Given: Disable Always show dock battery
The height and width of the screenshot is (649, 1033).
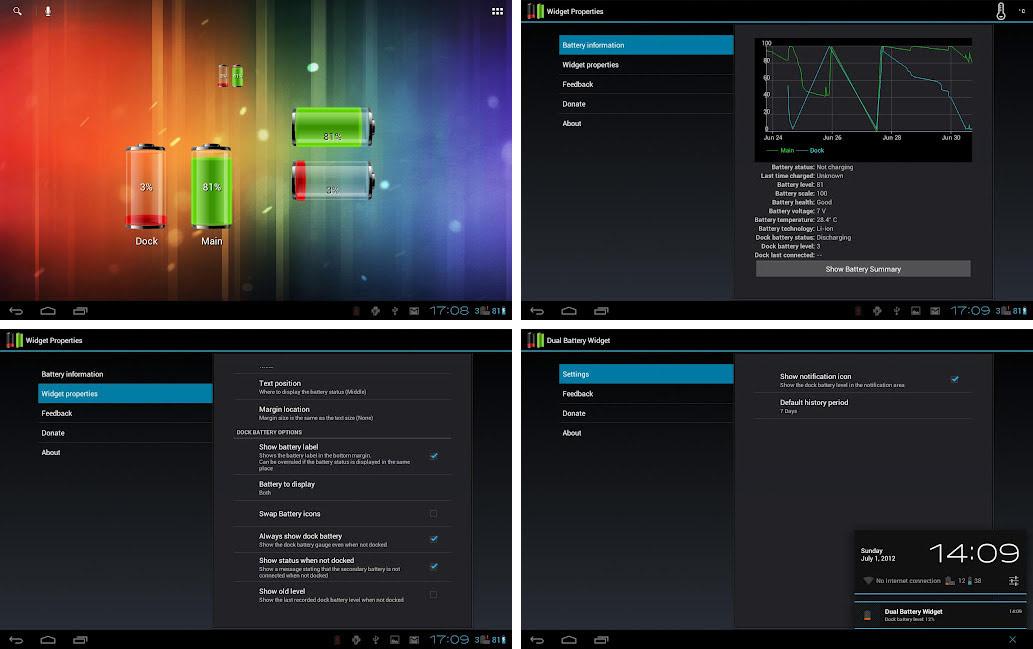Looking at the screenshot, I should (x=433, y=539).
